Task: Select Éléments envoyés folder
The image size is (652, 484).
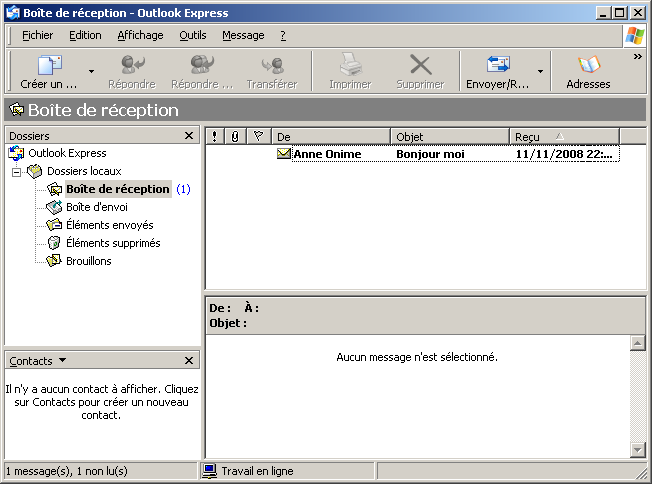Action: coord(110,225)
